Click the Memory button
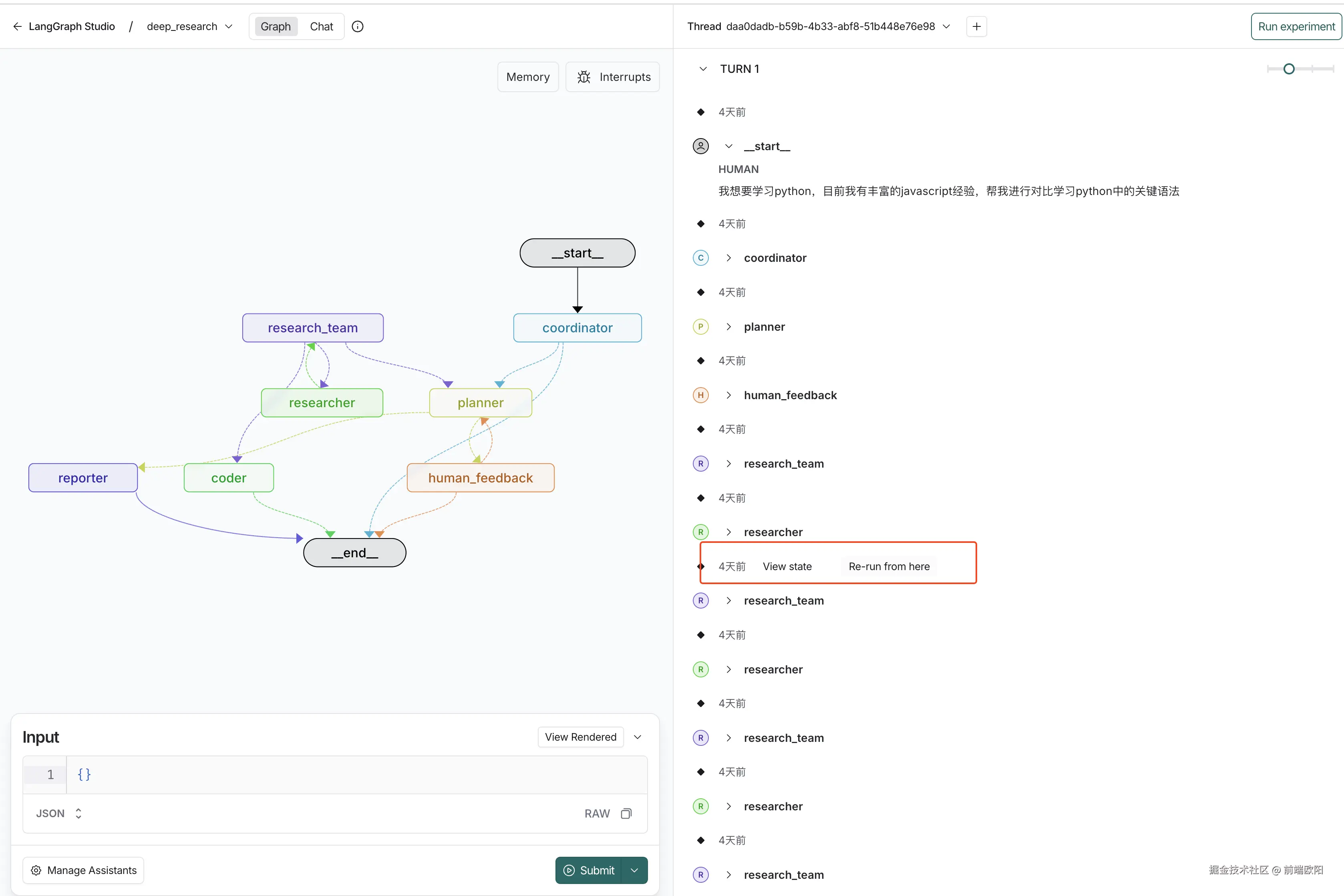 click(x=528, y=77)
